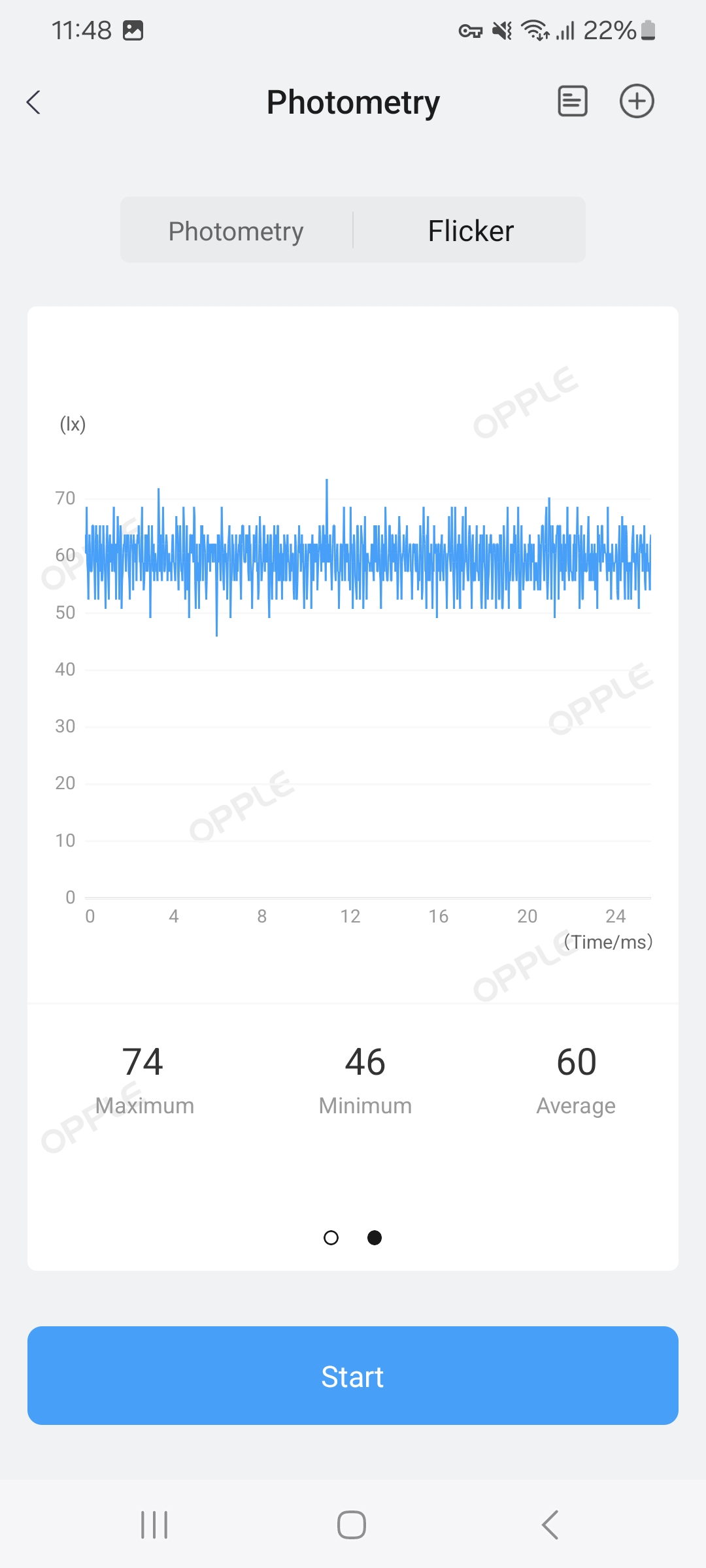Screen dimensions: 706x1568
Task: Switch to the Photometry tab
Action: click(236, 231)
